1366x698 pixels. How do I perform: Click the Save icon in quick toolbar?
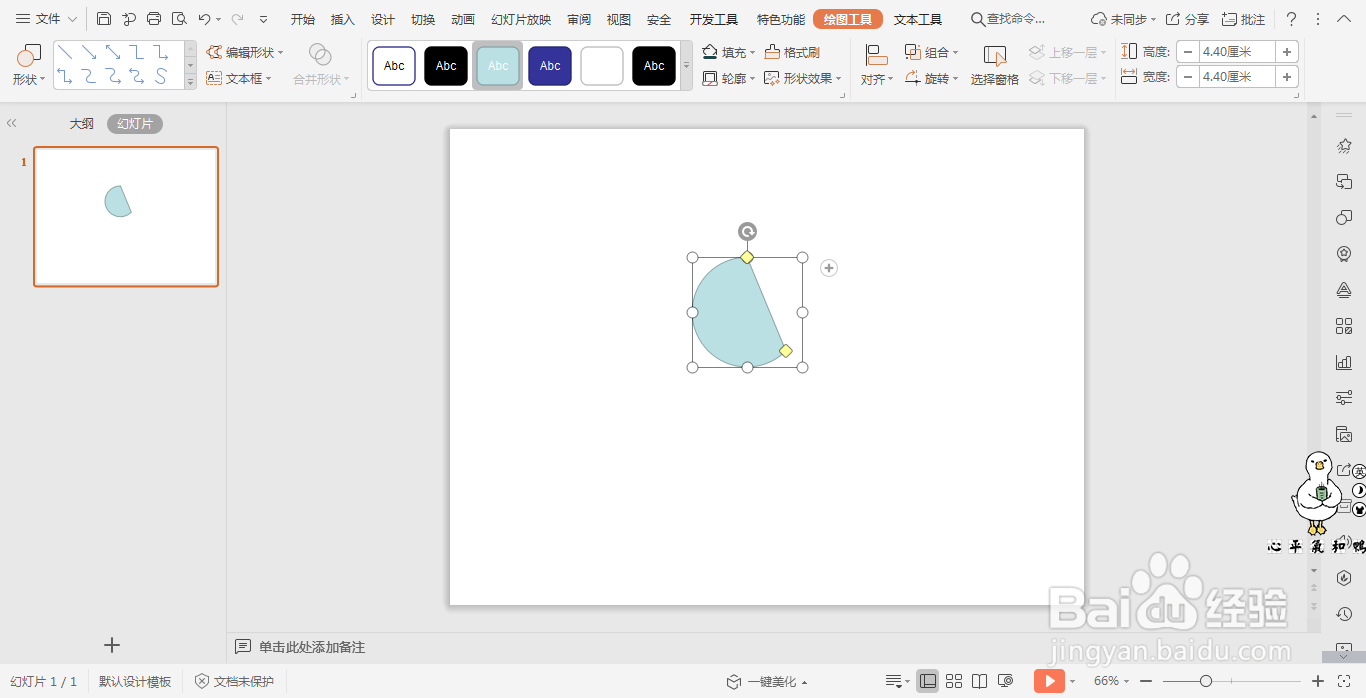pyautogui.click(x=104, y=19)
